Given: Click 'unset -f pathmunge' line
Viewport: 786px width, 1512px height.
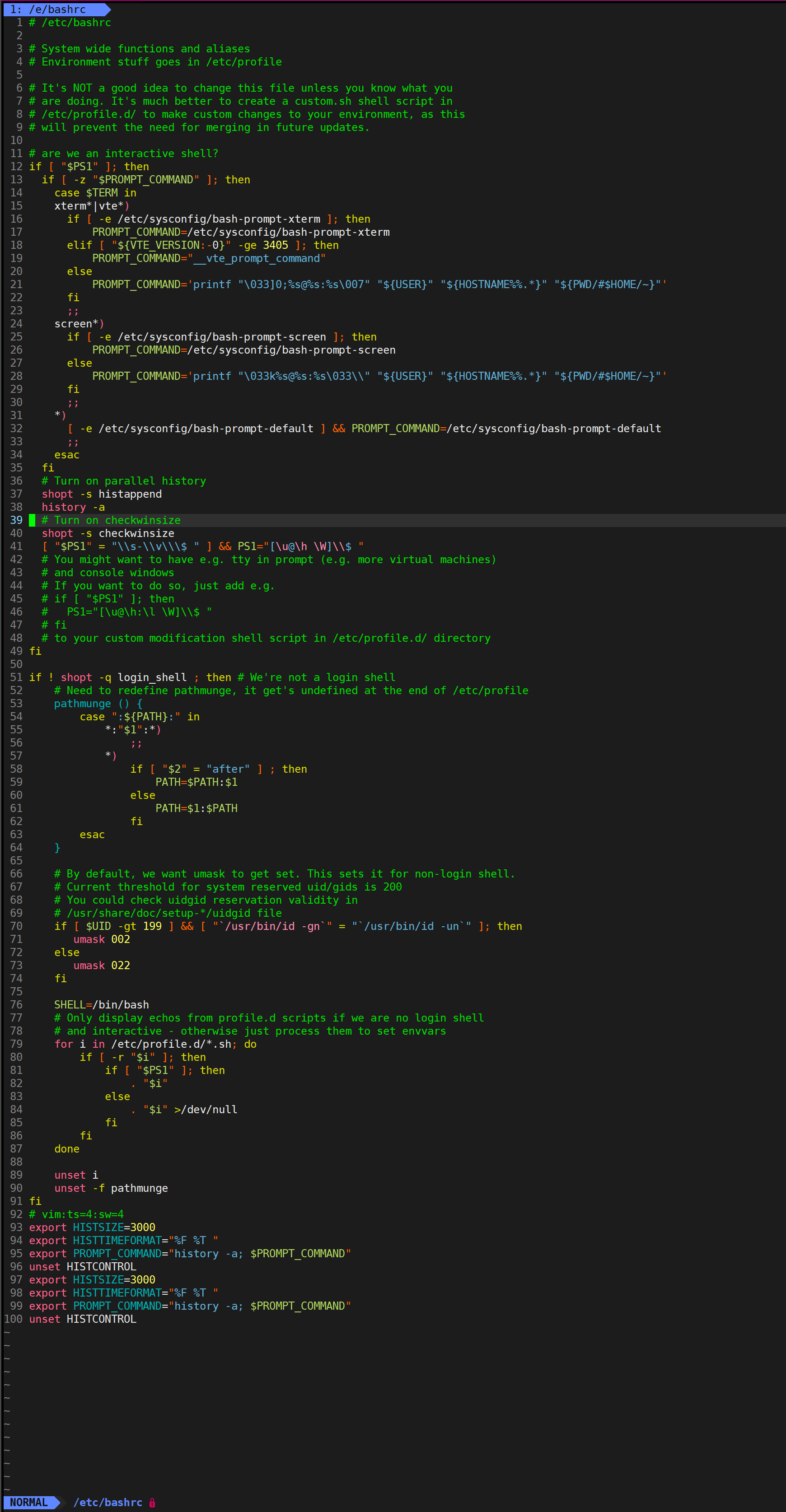Looking at the screenshot, I should tap(111, 1188).
